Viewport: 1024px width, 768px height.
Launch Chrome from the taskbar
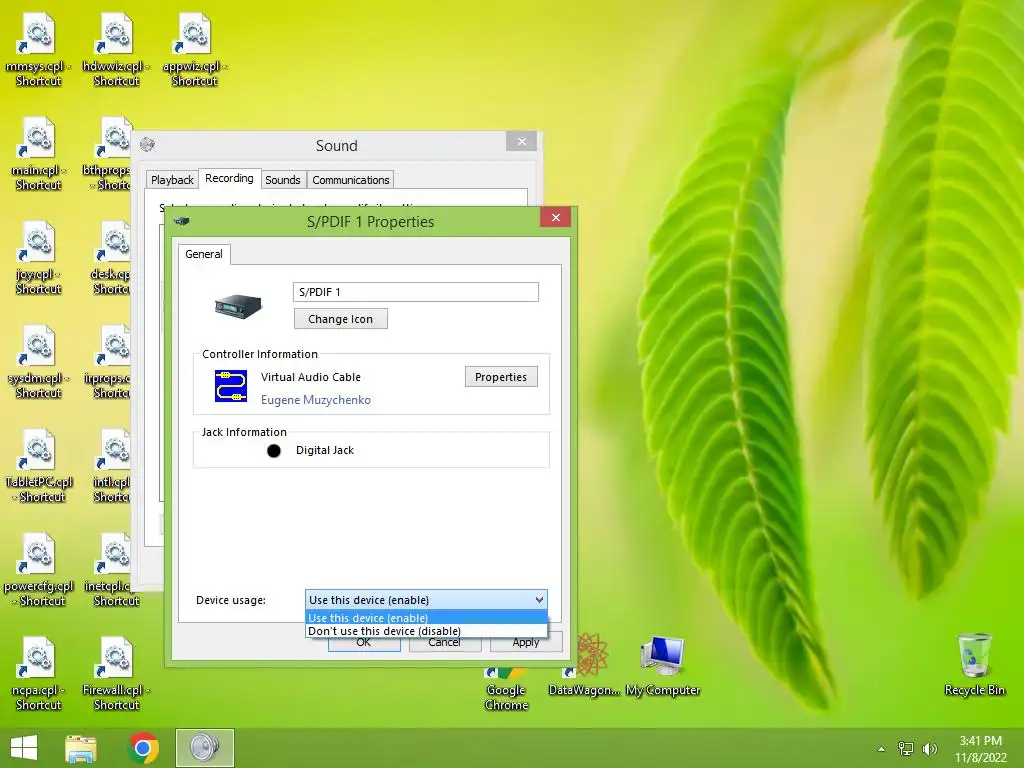pyautogui.click(x=143, y=748)
